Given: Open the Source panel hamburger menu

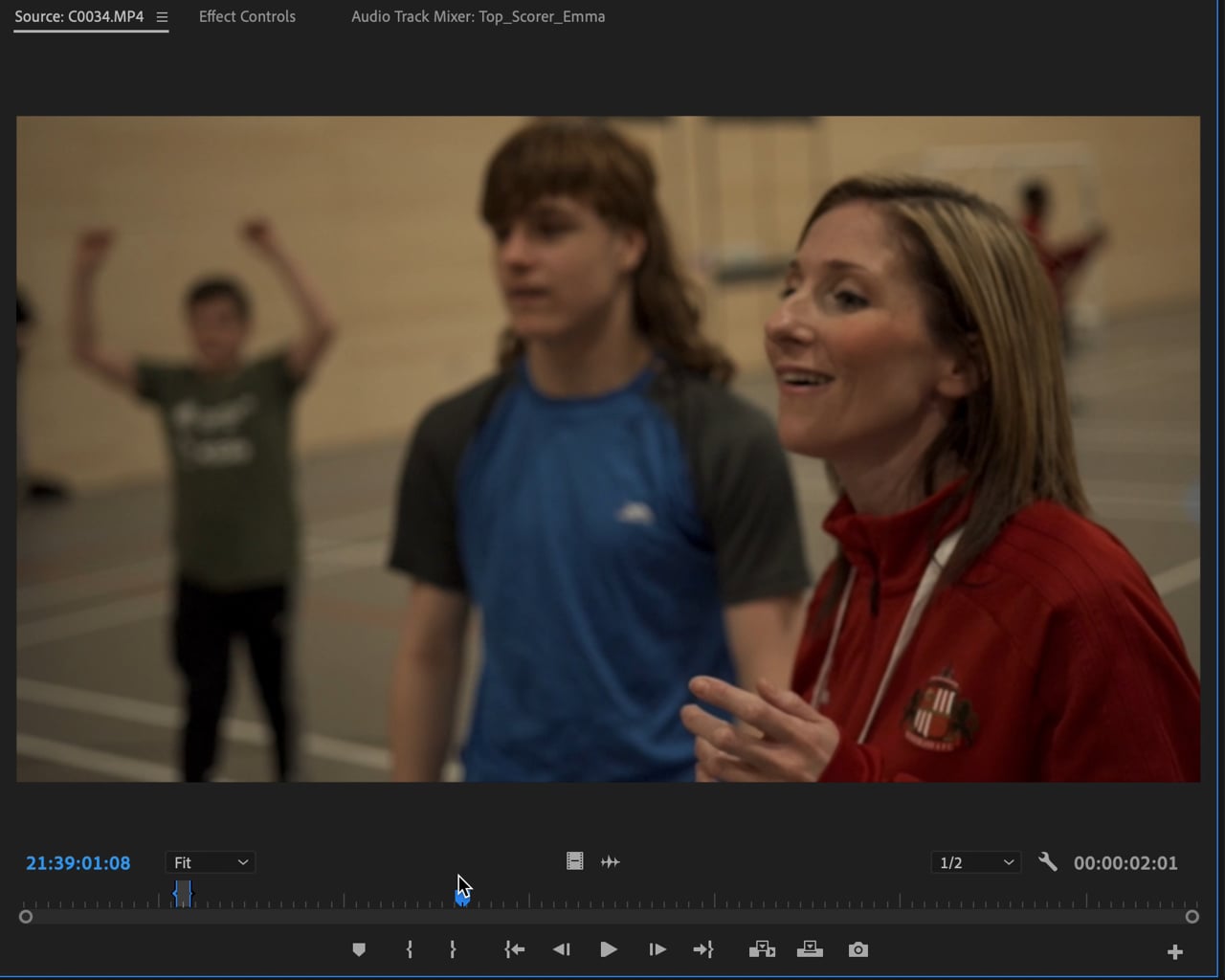Looking at the screenshot, I should click(x=162, y=17).
